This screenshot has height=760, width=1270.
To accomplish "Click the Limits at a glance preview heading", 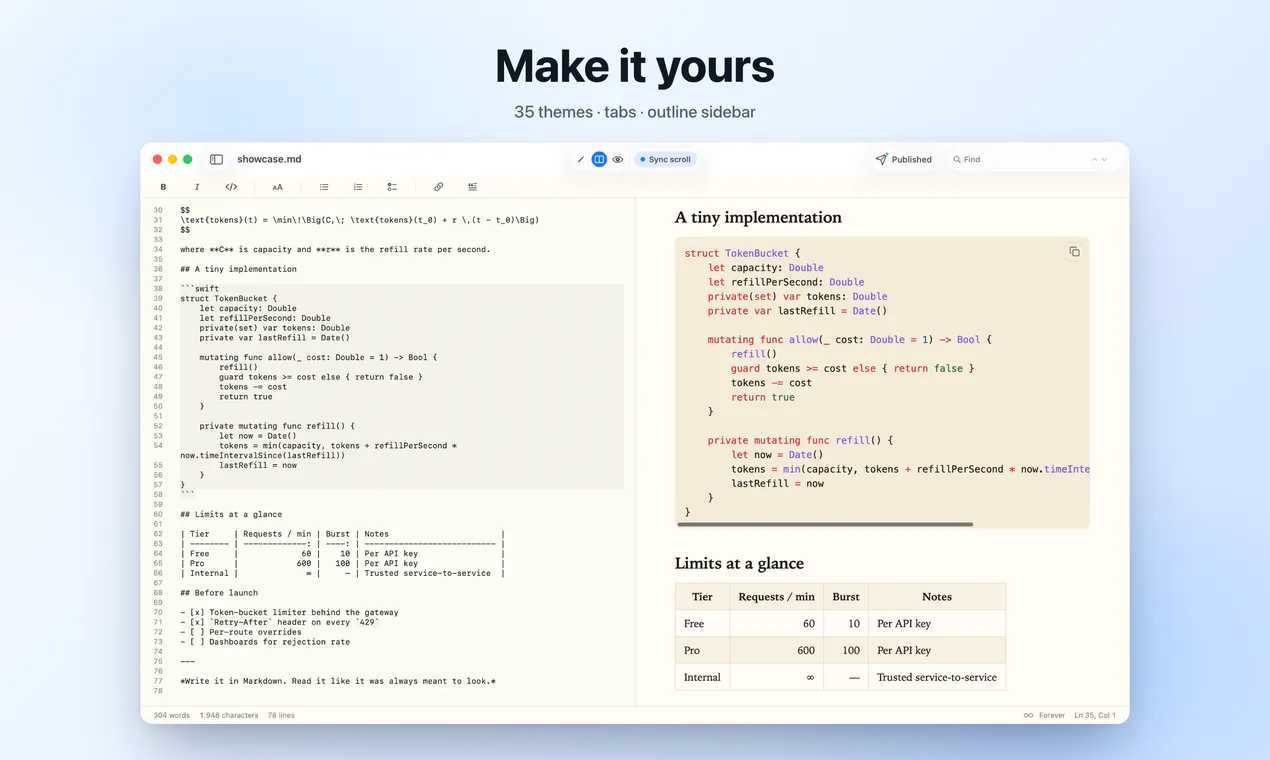I will tap(739, 563).
